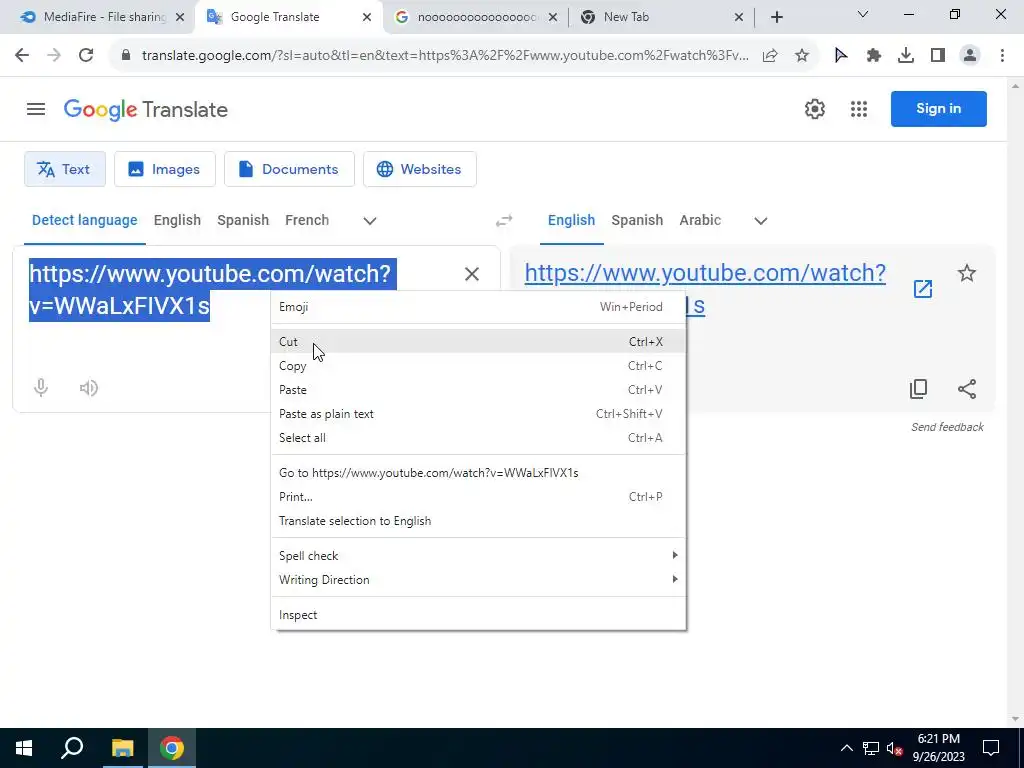Screen dimensions: 1024x768
Task: Listen to source text speaker icon
Action: (89, 388)
